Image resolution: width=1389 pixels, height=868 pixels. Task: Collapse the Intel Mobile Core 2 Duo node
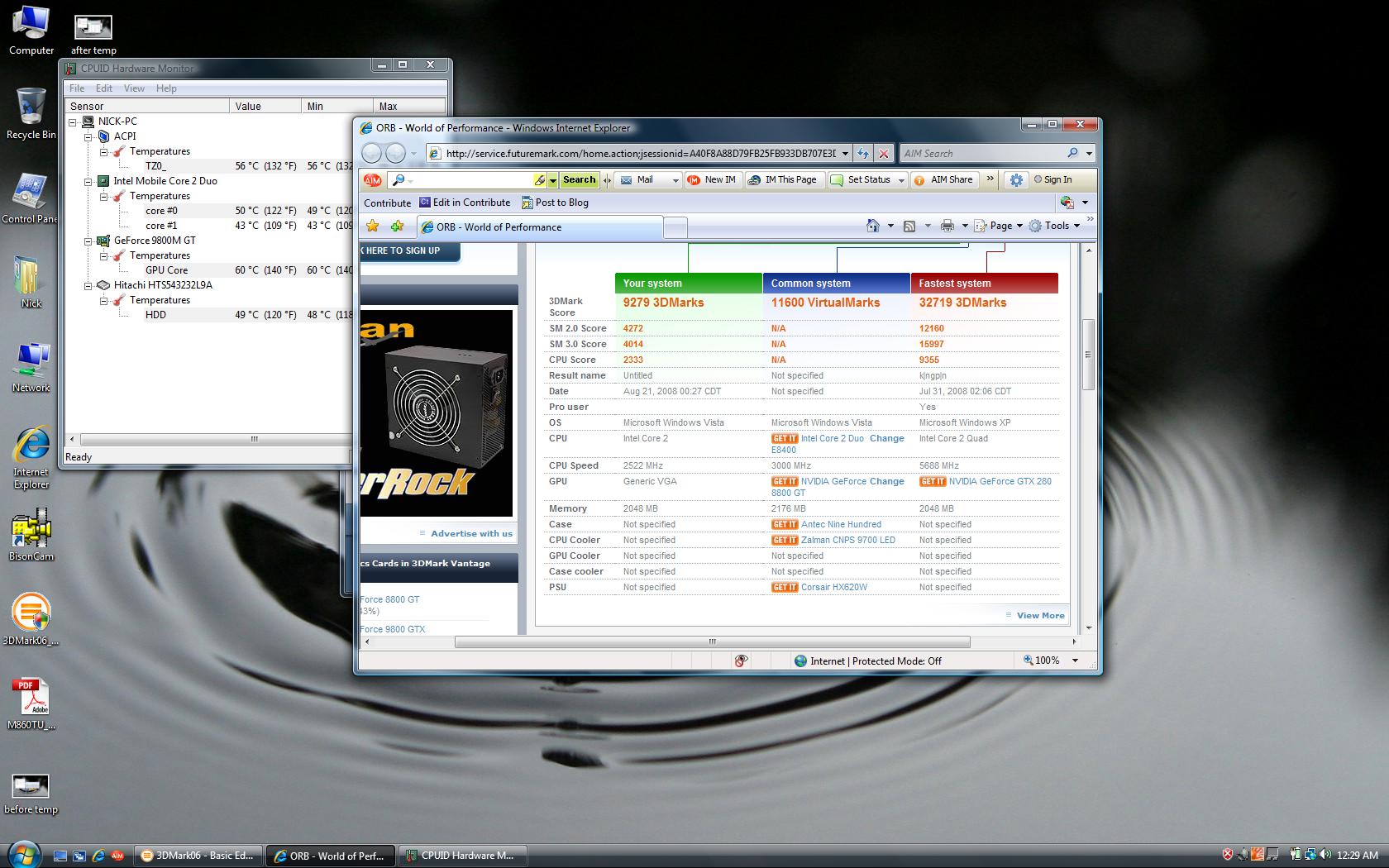tap(88, 181)
